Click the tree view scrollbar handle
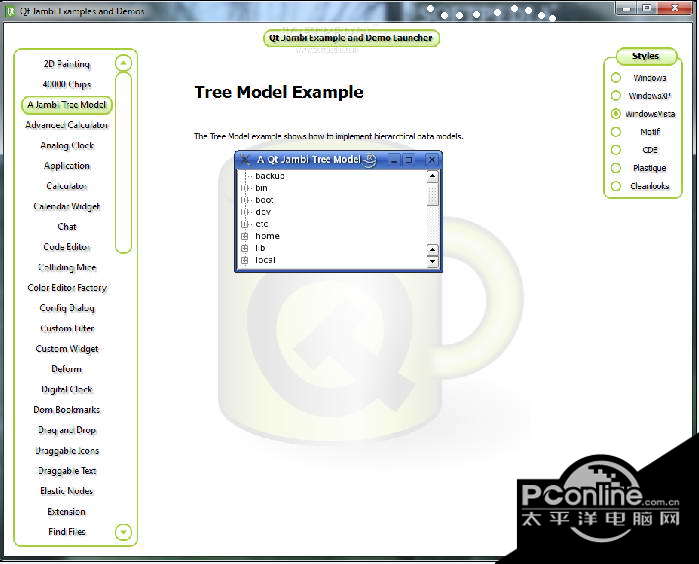 click(432, 195)
